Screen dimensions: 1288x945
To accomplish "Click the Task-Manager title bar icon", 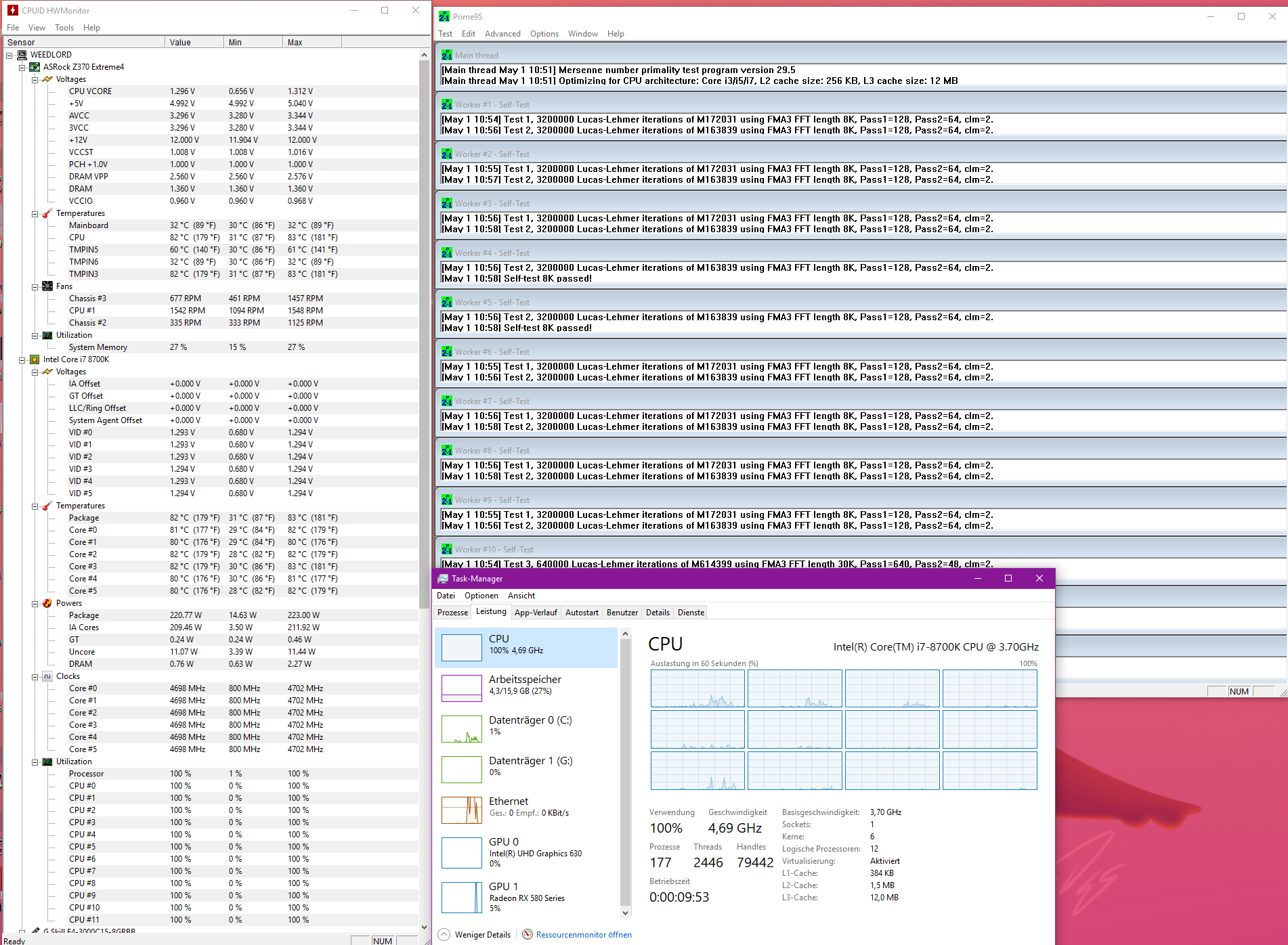I will 443,579.
